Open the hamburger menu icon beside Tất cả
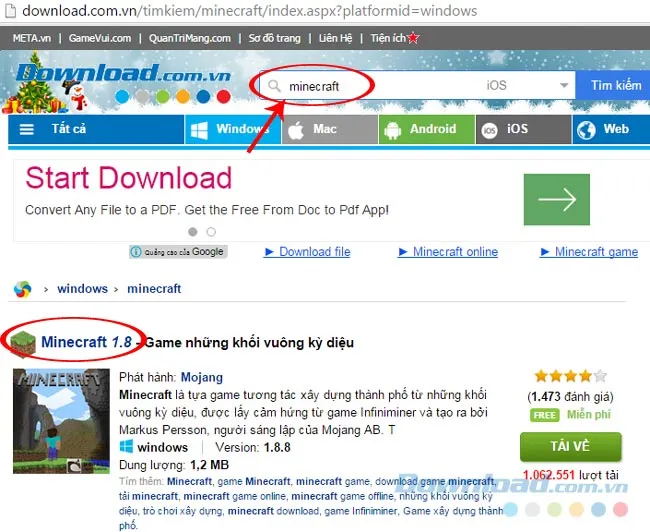The height and width of the screenshot is (532, 650). tap(27, 130)
